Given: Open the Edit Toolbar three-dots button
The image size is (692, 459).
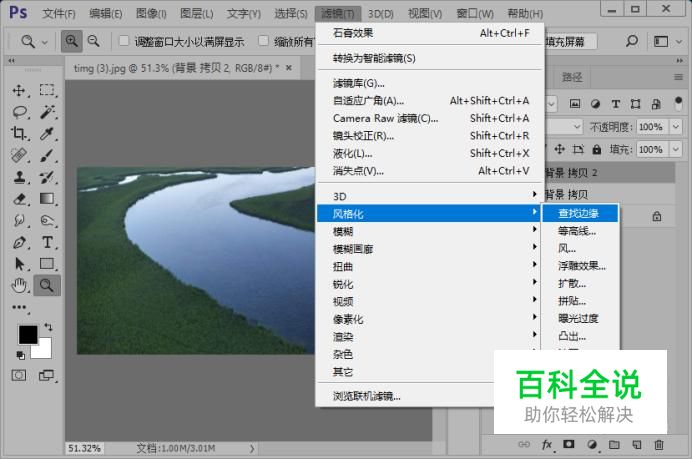Looking at the screenshot, I should point(19,307).
